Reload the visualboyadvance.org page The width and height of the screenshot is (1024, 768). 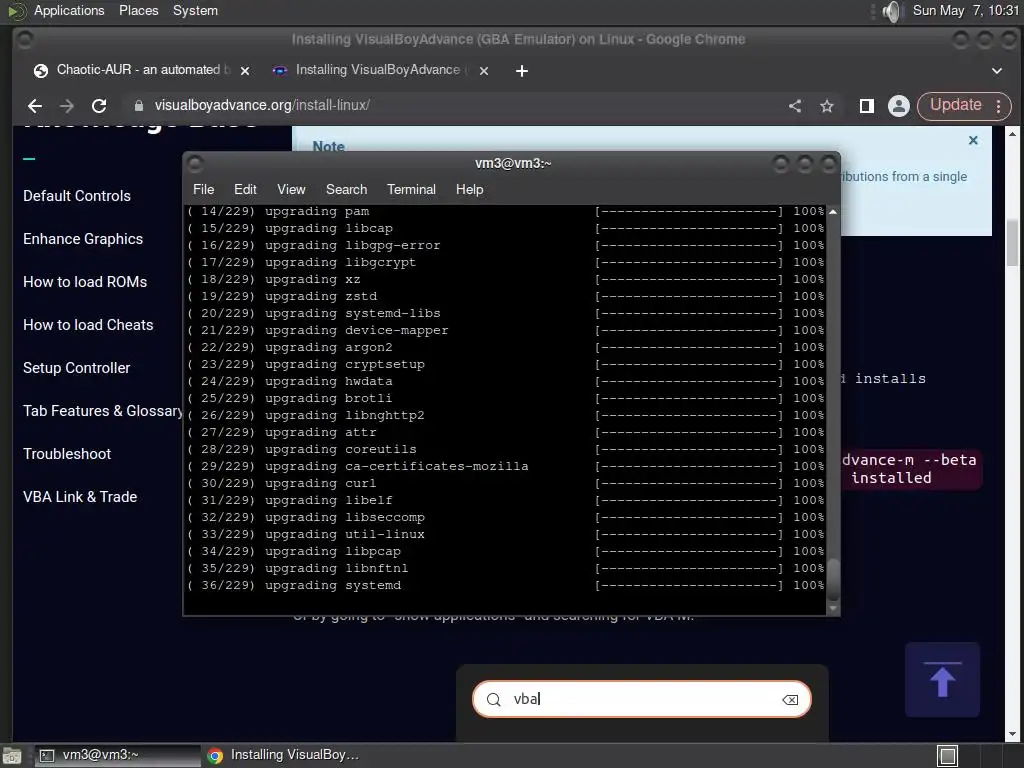point(99,106)
